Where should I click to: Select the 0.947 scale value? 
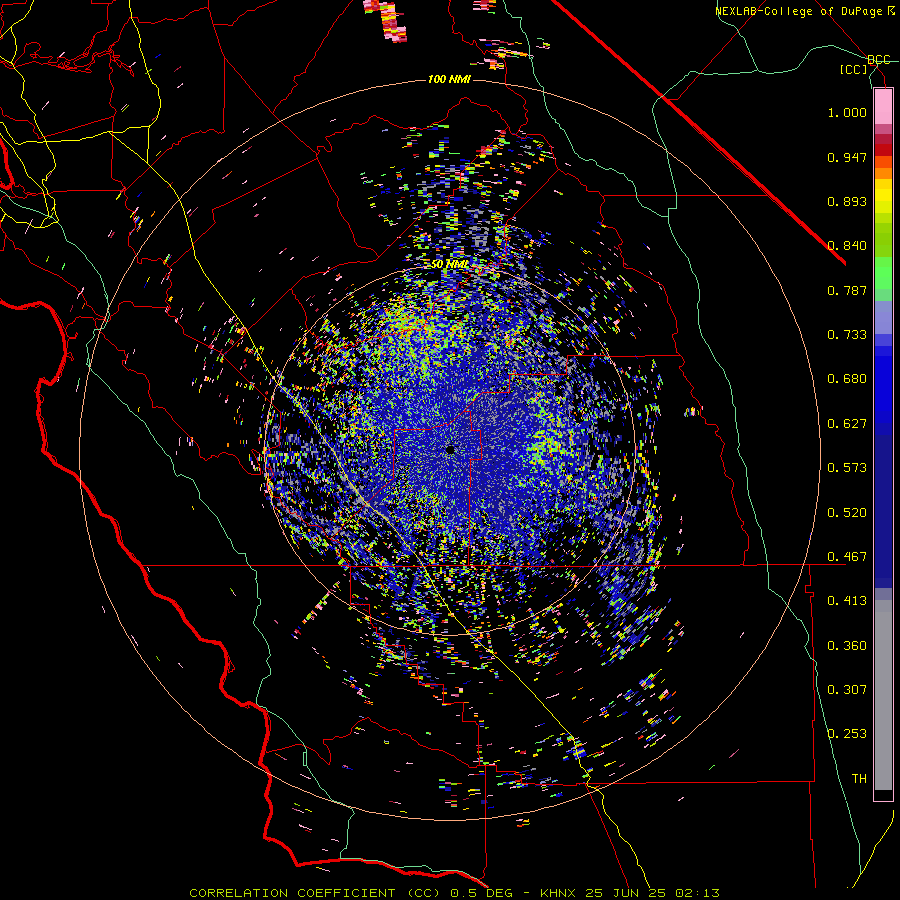847,157
